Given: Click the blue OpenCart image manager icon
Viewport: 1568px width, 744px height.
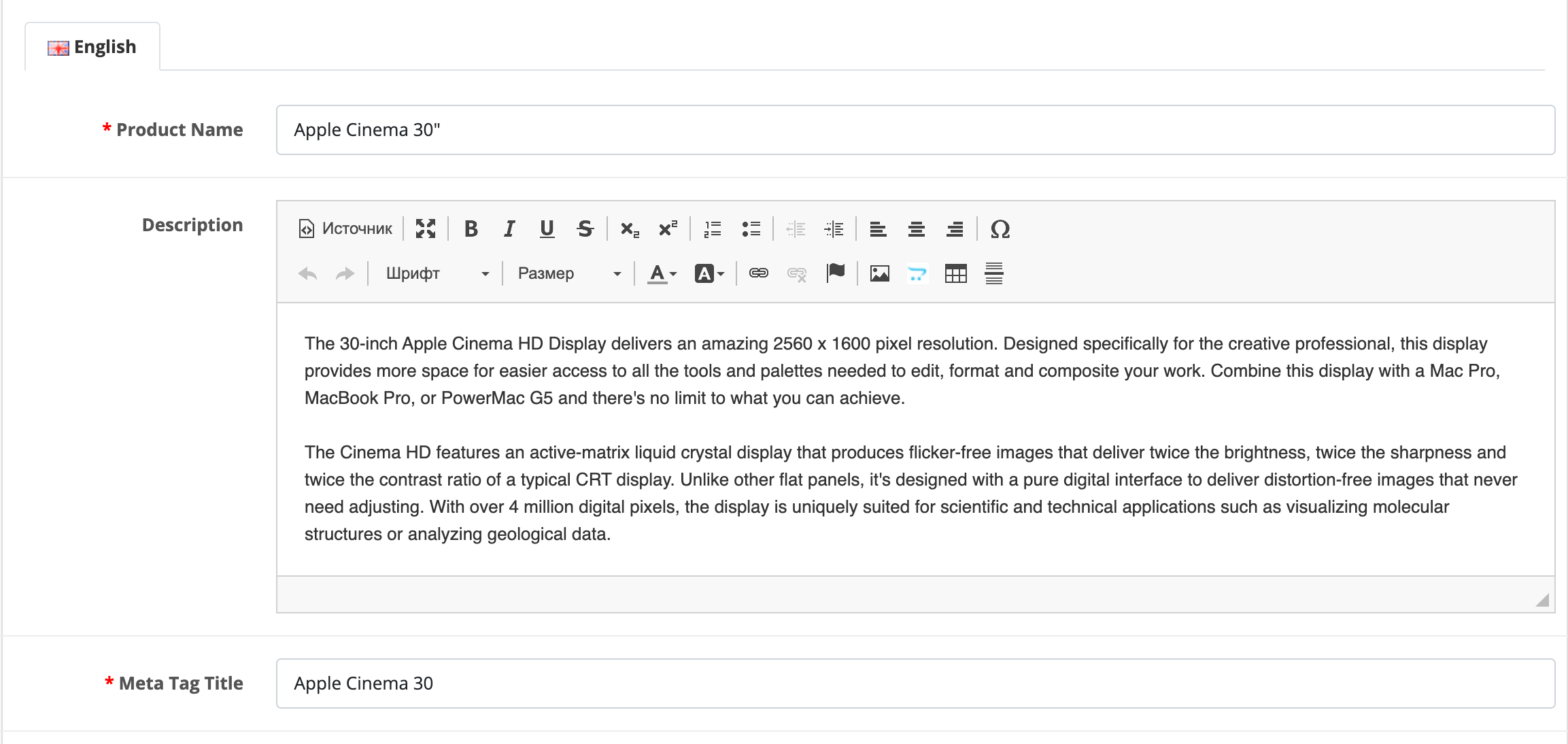Looking at the screenshot, I should pyautogui.click(x=918, y=273).
